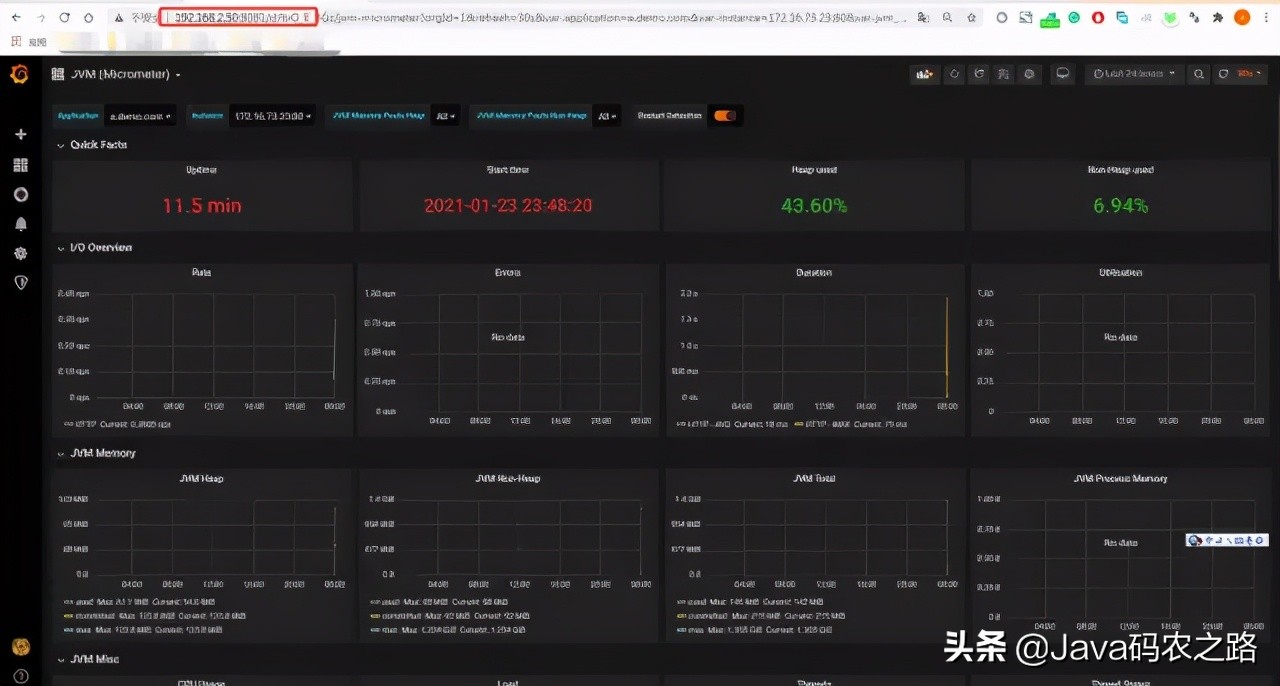1280x686 pixels.
Task: Open the Dashboard settings gear icon
Action: pyautogui.click(x=1030, y=74)
